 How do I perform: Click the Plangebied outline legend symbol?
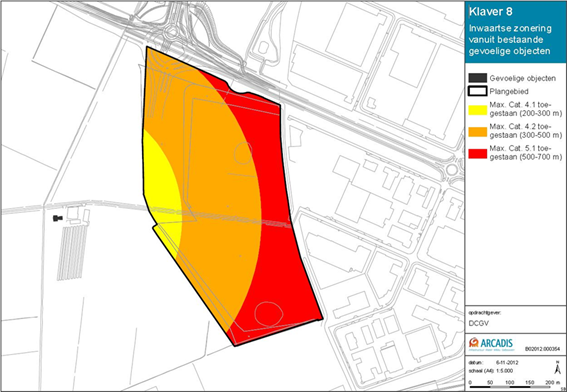477,91
